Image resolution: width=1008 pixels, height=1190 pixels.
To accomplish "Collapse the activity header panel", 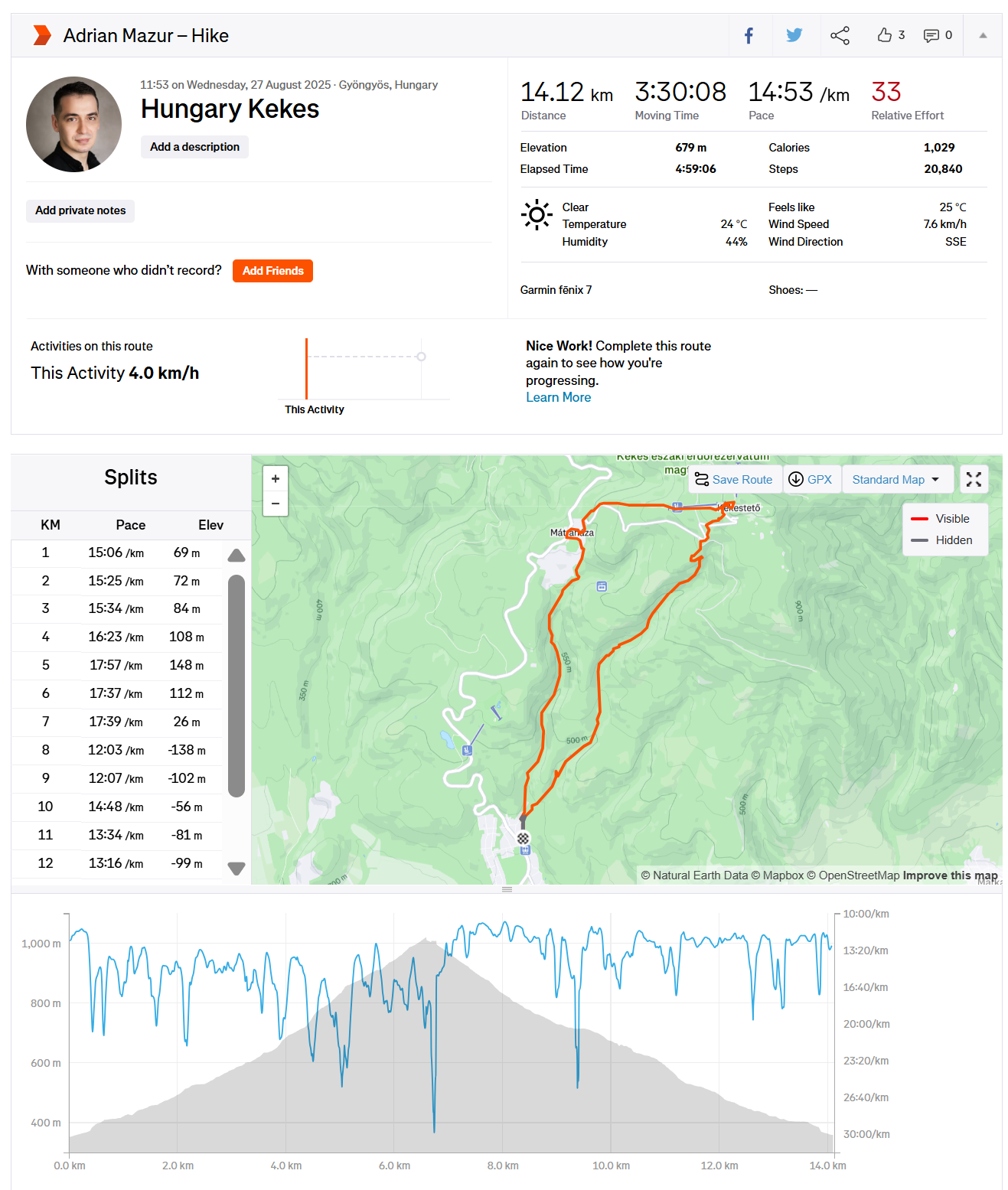I will [x=983, y=35].
